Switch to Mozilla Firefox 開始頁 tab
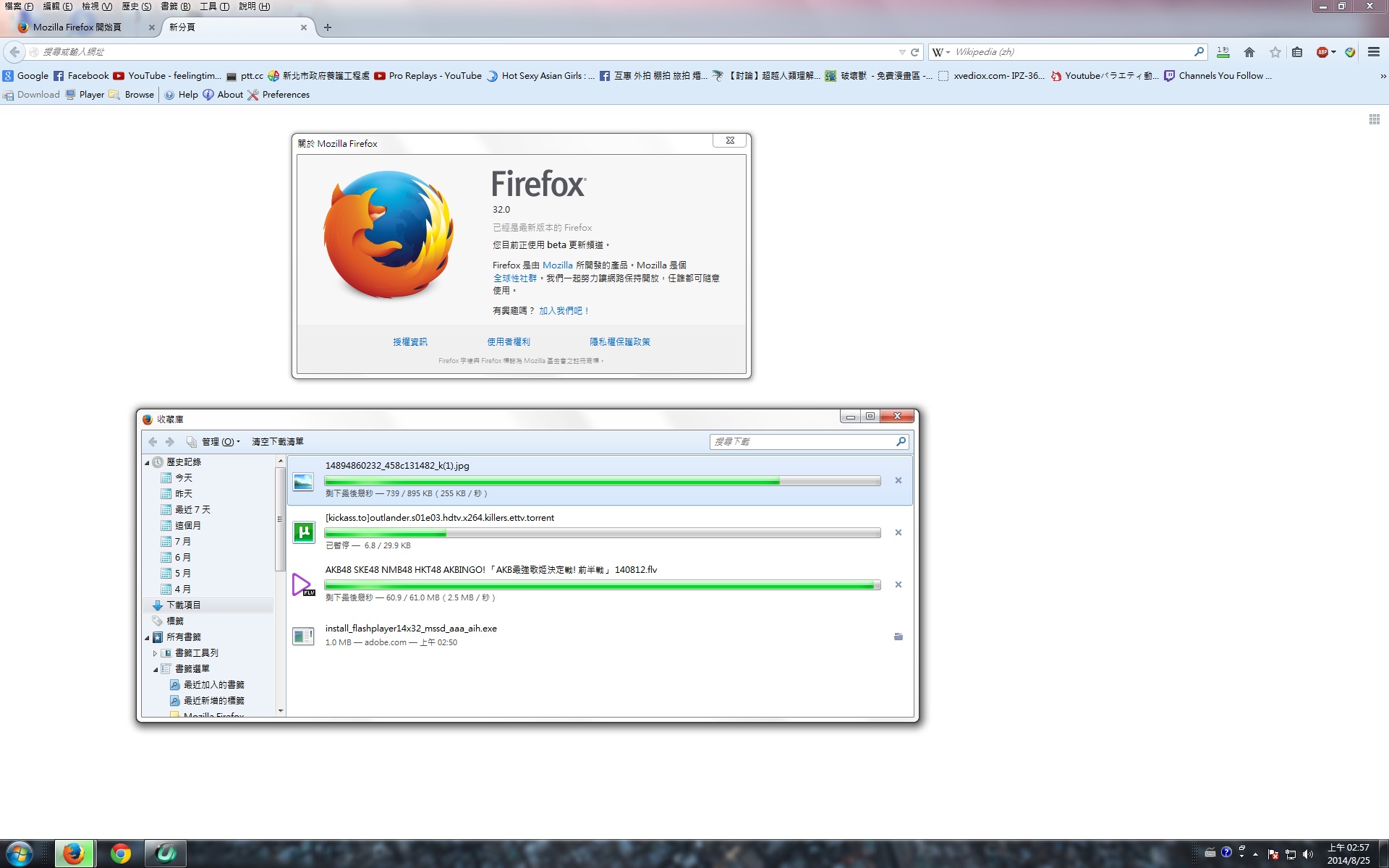1389x868 pixels. (77, 27)
